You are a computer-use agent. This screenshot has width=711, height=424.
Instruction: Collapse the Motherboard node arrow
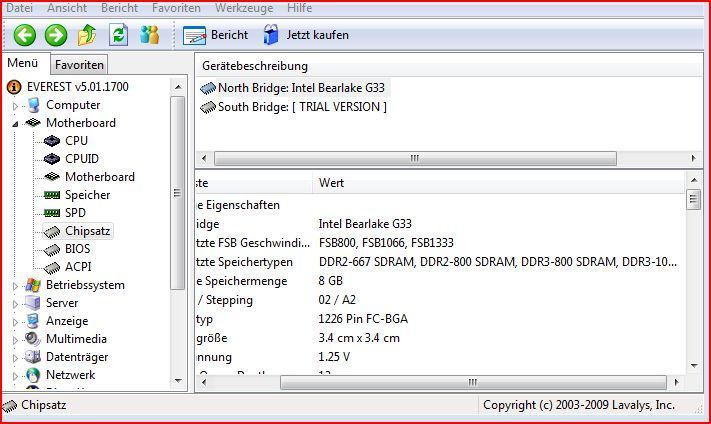coord(15,123)
